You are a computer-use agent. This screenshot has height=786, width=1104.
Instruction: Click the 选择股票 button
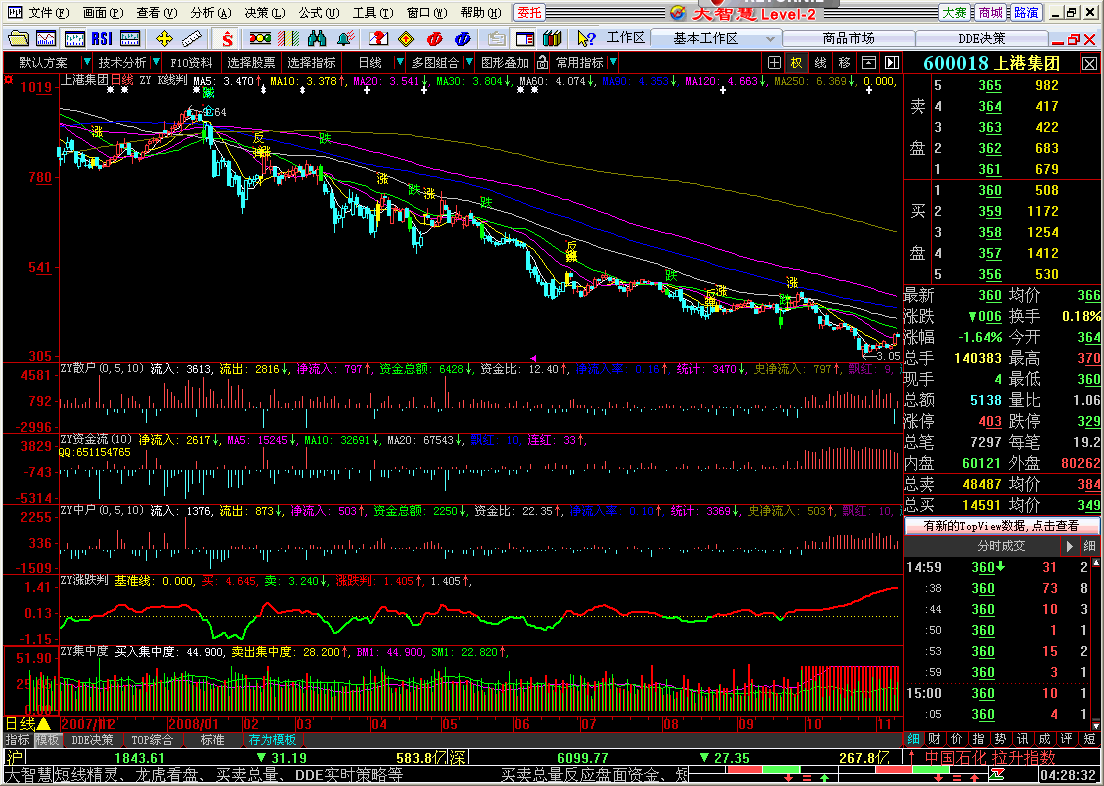(x=251, y=63)
